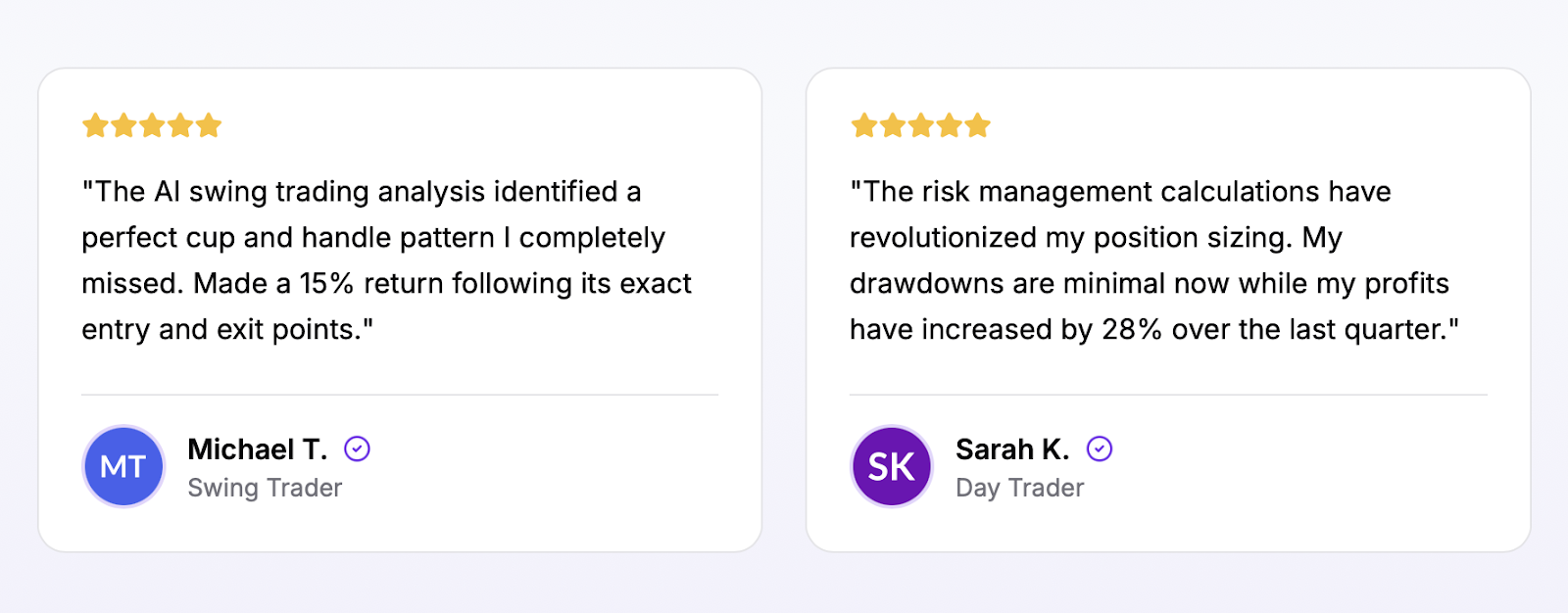Image resolution: width=1568 pixels, height=613 pixels.
Task: Click fourth star in Sarah's rating
Action: tap(949, 125)
